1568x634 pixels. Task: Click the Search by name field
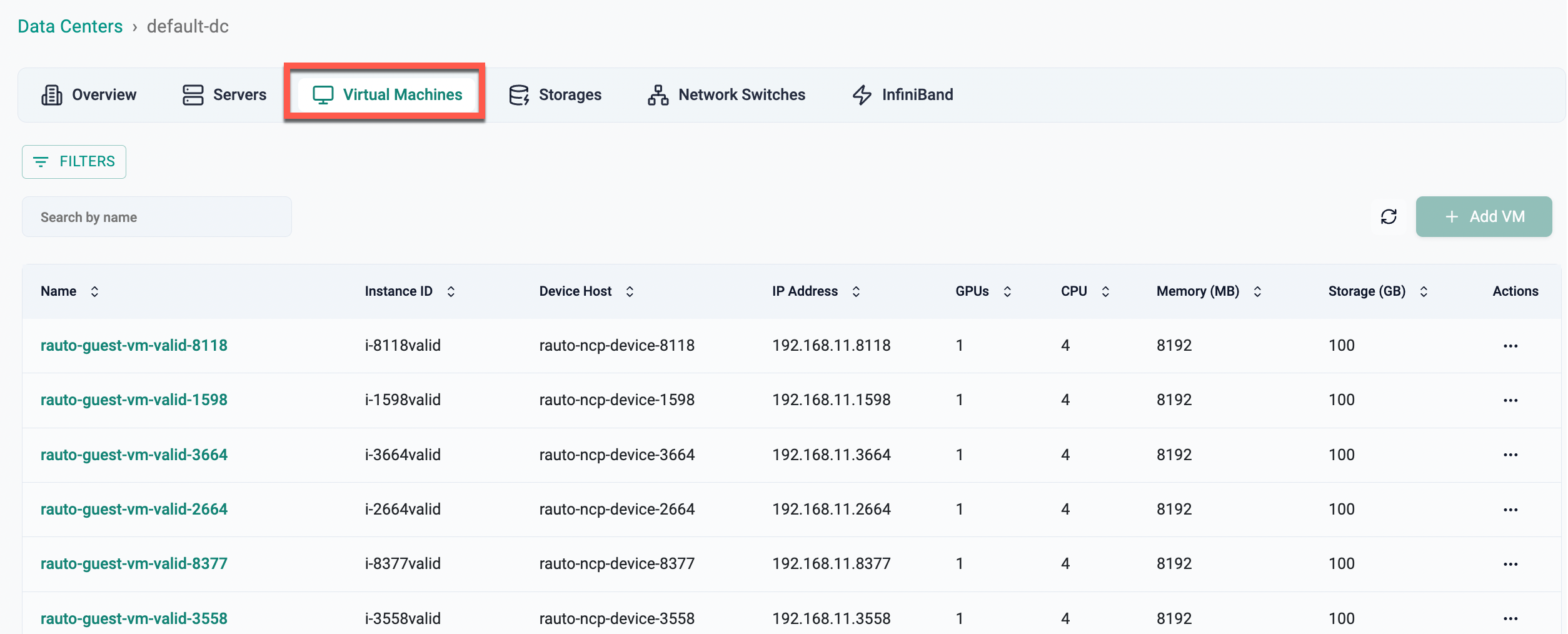[156, 216]
